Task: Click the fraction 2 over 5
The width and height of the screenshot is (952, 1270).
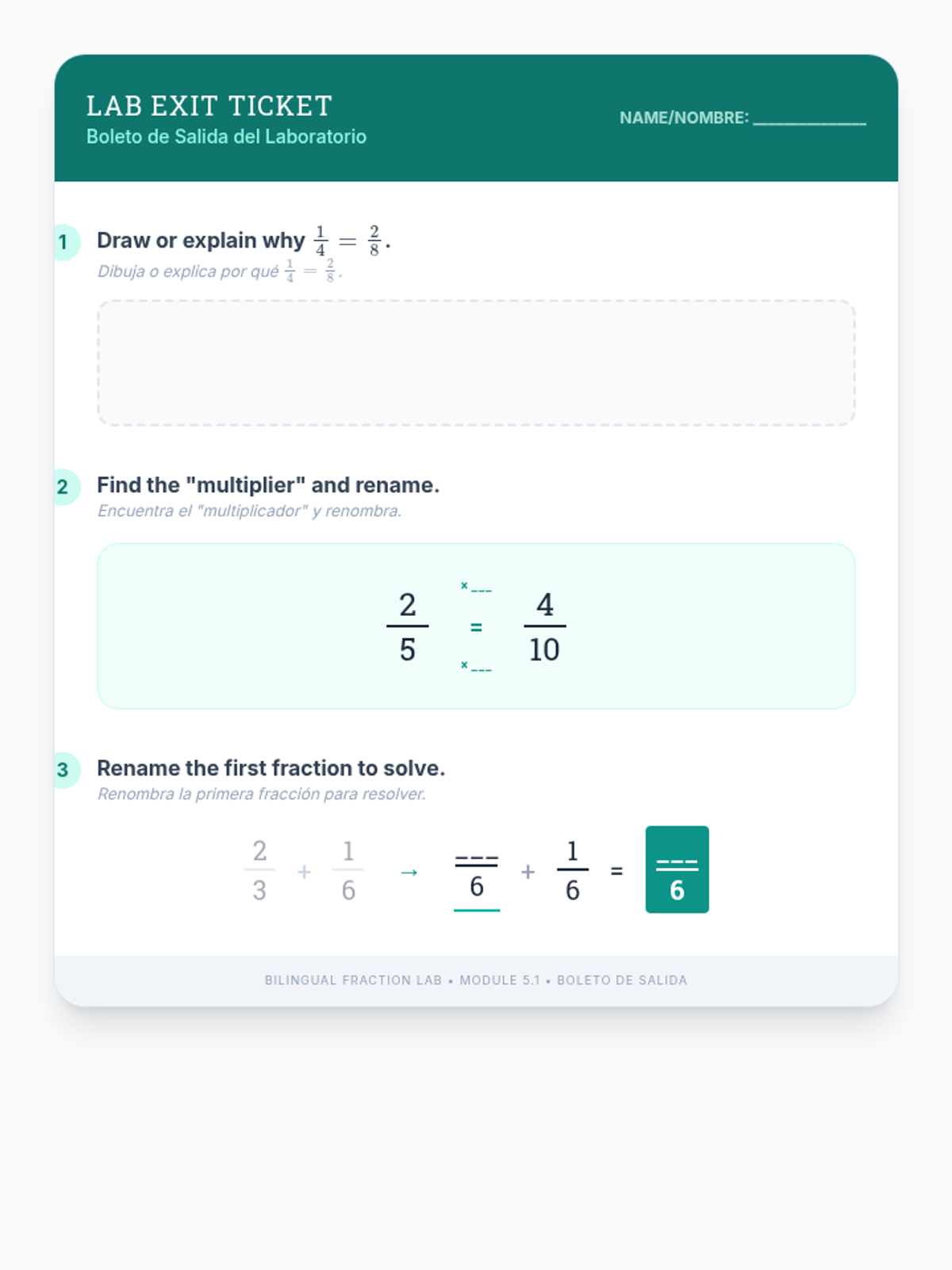Action: (407, 626)
